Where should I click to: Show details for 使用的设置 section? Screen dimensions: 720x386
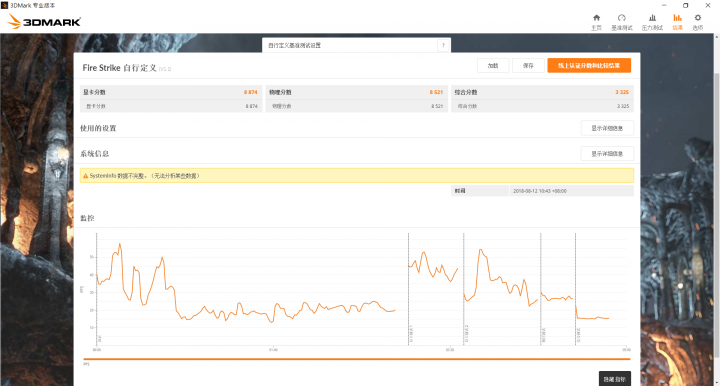pos(607,128)
